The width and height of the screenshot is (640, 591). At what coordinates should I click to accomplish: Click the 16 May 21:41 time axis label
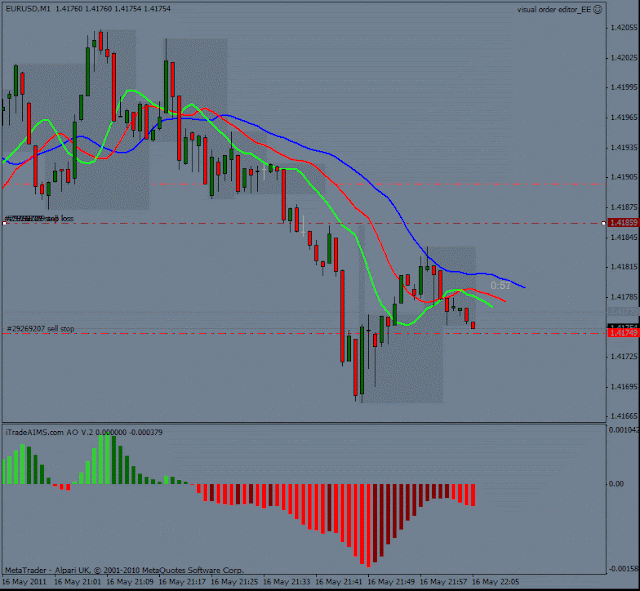[x=339, y=582]
